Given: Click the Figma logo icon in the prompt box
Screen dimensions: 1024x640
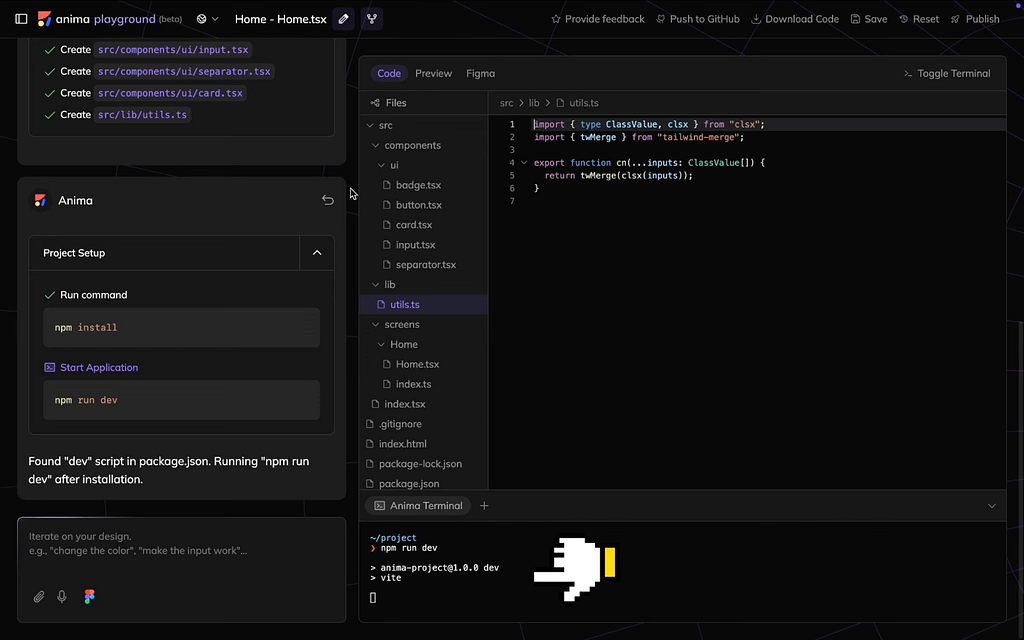Looking at the screenshot, I should (x=89, y=596).
